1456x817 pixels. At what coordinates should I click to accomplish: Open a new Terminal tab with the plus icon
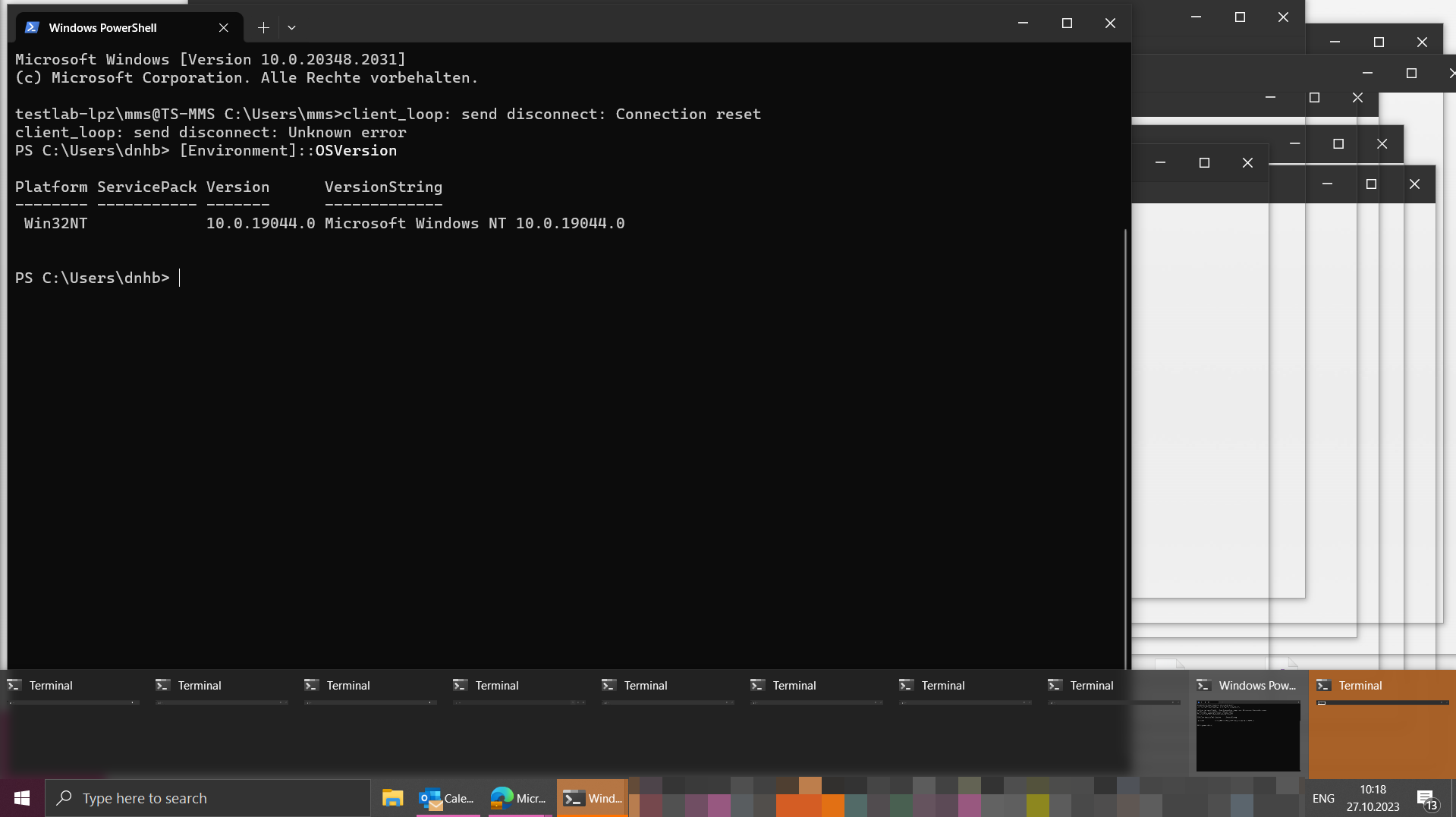(263, 27)
